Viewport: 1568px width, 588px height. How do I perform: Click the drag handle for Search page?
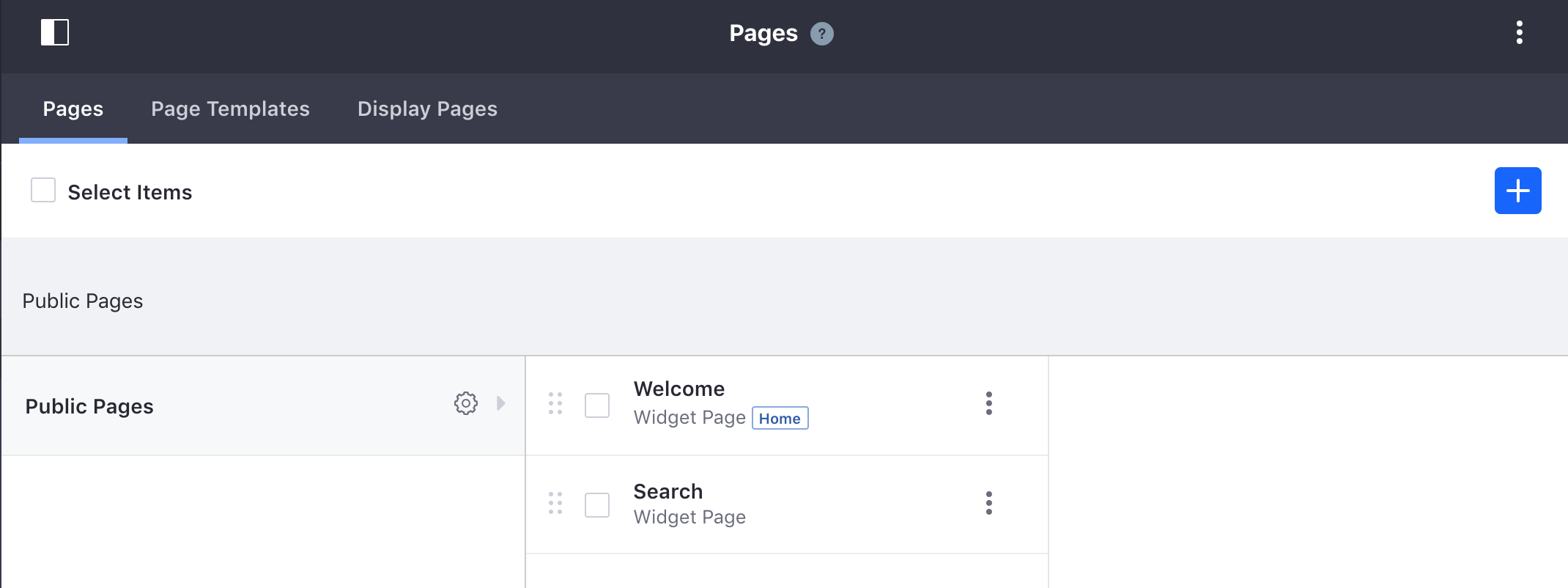(555, 503)
